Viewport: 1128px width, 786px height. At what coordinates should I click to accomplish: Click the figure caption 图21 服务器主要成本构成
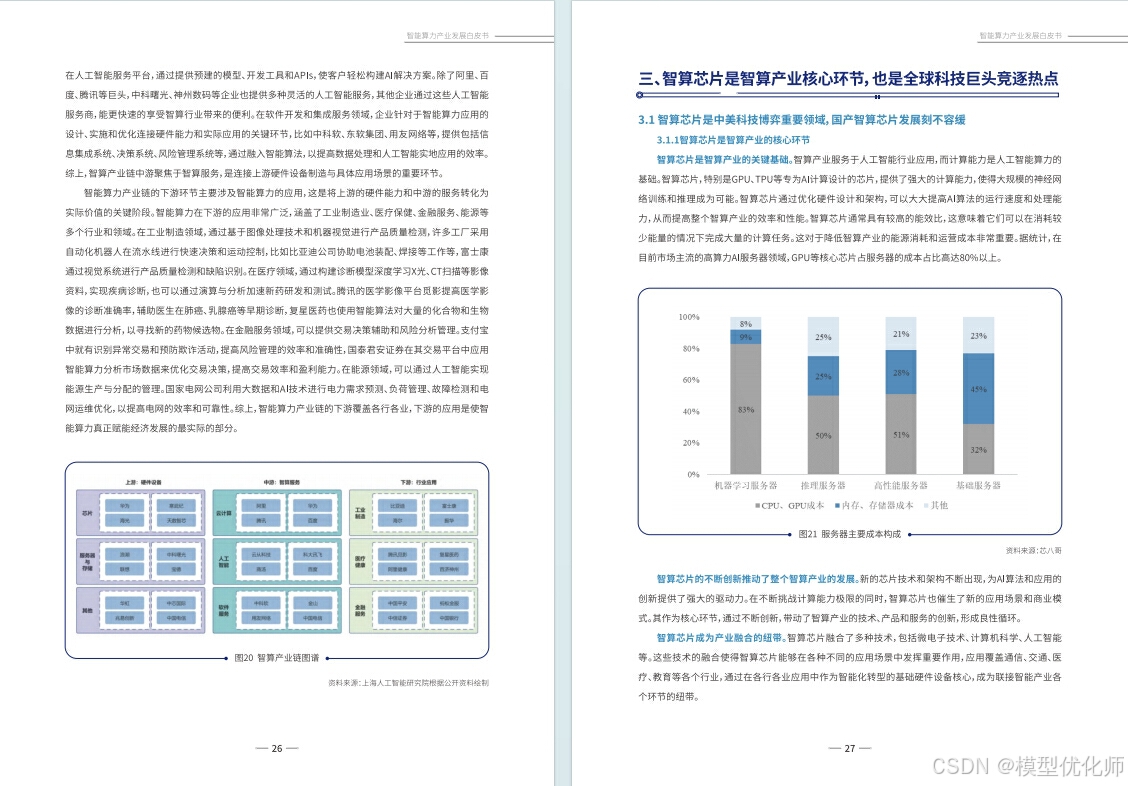850,534
